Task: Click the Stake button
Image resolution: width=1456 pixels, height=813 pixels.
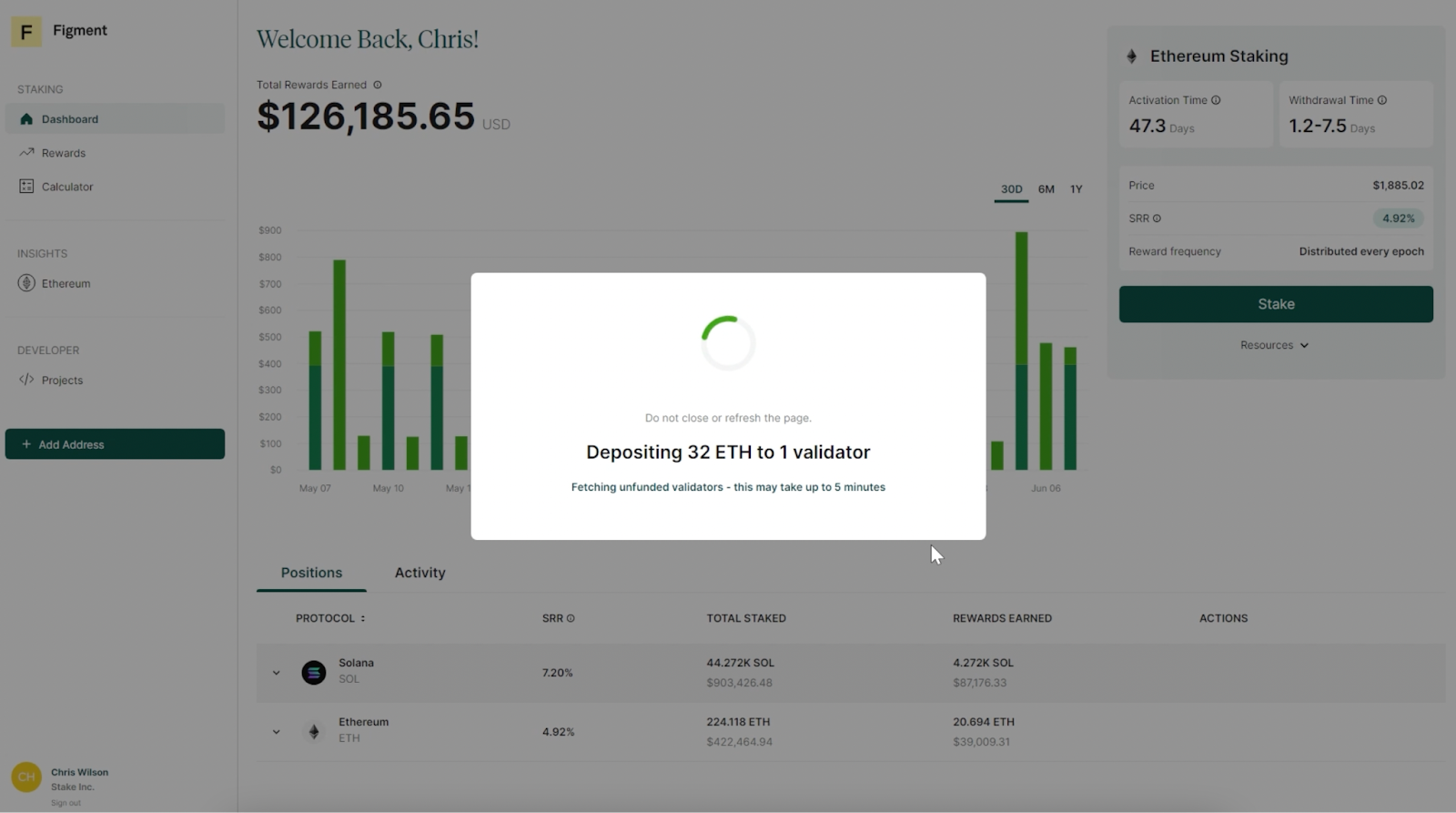Action: pos(1276,304)
